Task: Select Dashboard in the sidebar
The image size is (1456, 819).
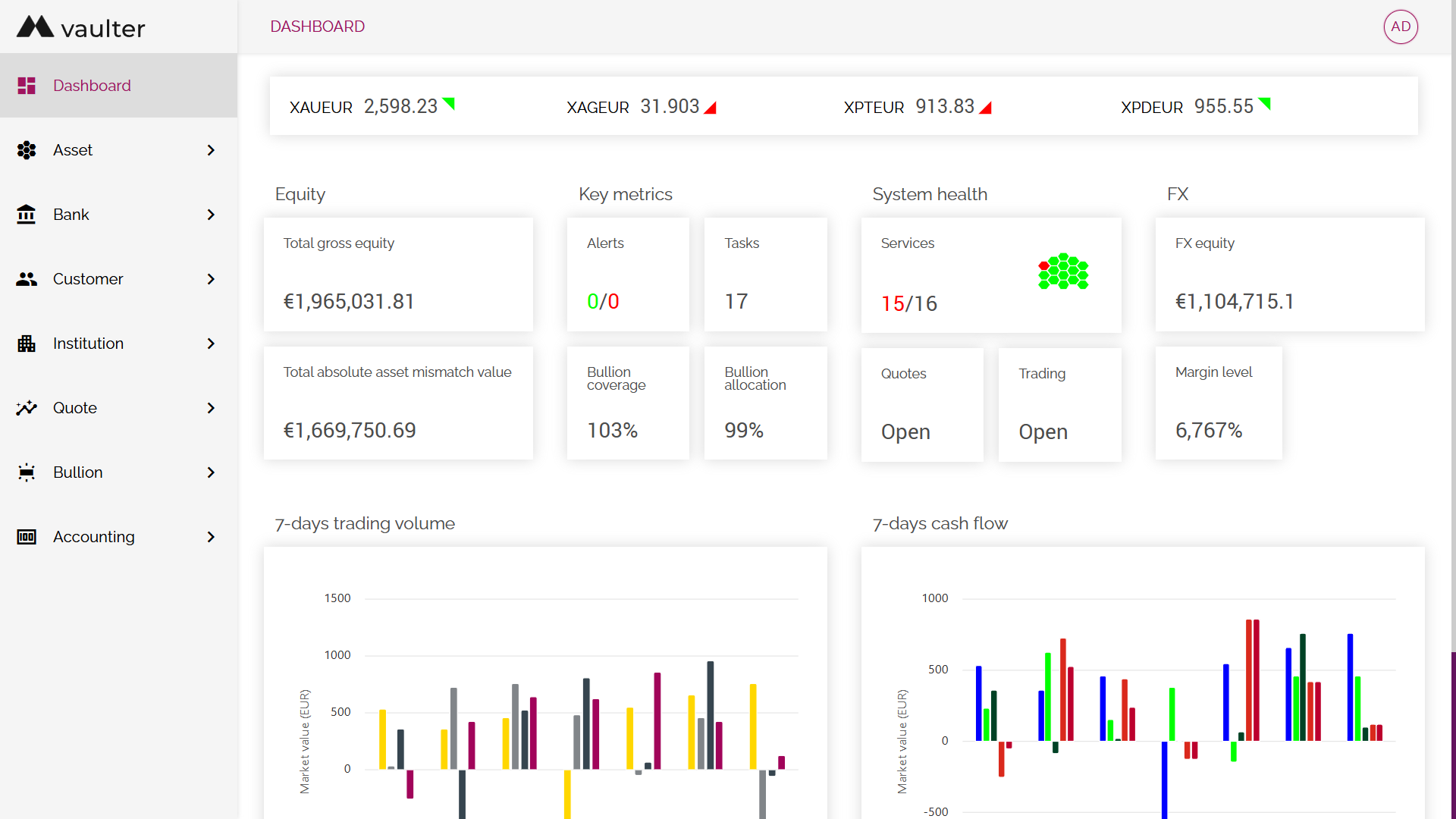Action: tap(118, 86)
